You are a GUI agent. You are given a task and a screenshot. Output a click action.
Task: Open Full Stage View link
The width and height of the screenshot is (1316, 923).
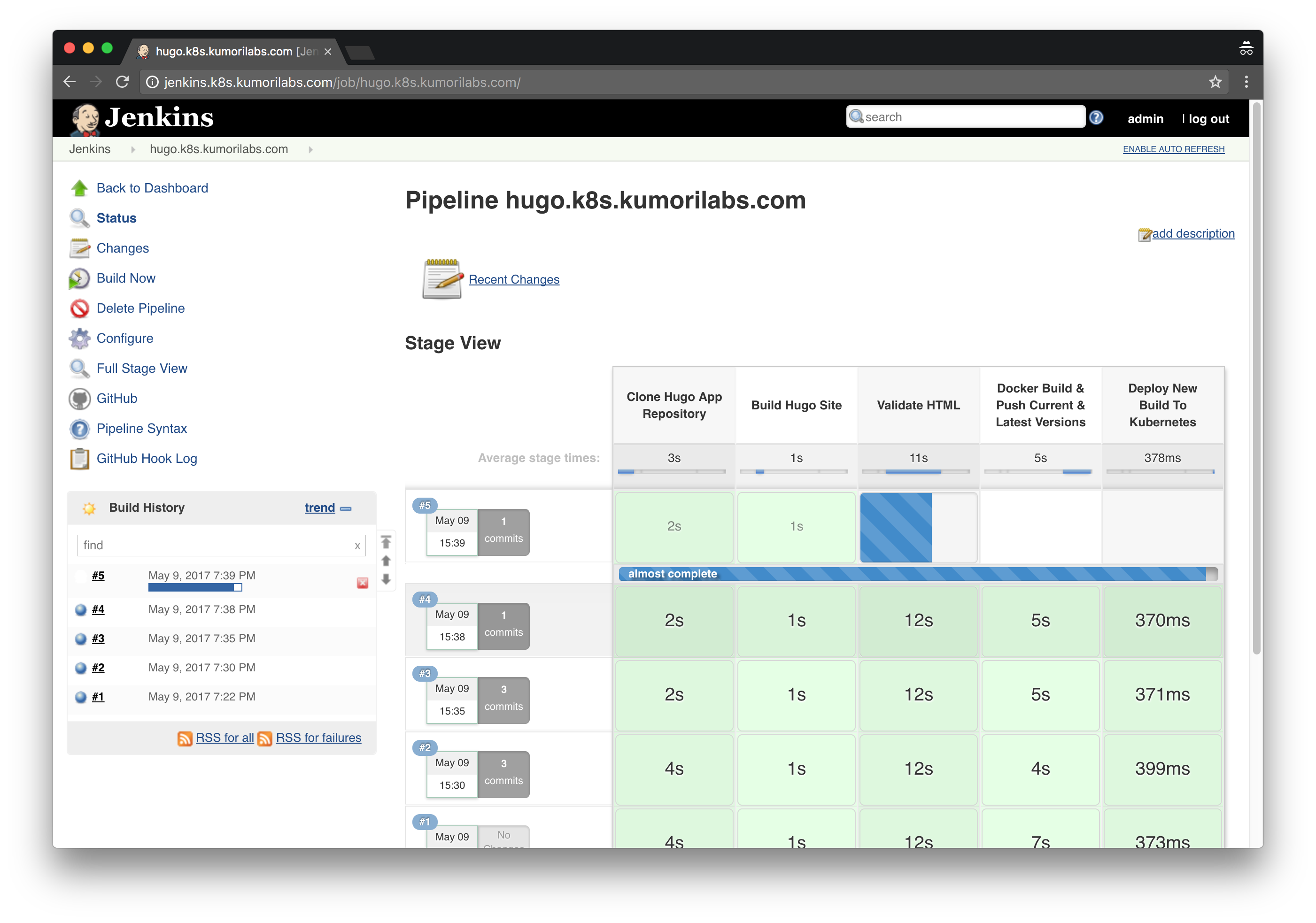click(142, 369)
